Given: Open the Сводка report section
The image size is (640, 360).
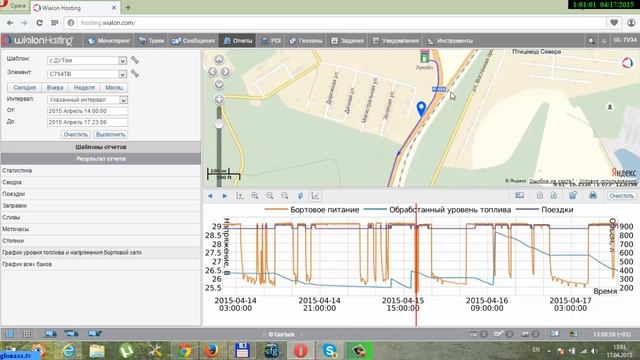Looking at the screenshot, I should tap(100, 182).
